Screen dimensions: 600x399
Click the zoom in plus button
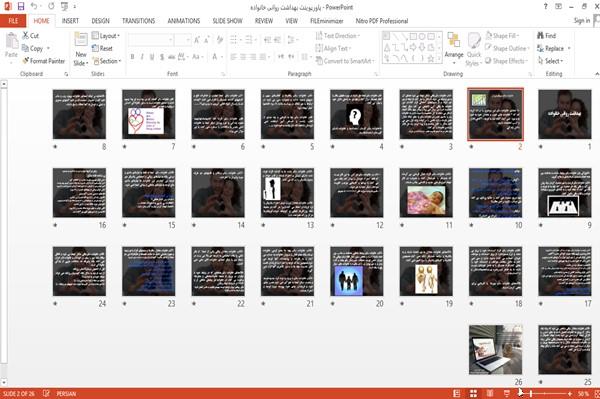pyautogui.click(x=570, y=393)
